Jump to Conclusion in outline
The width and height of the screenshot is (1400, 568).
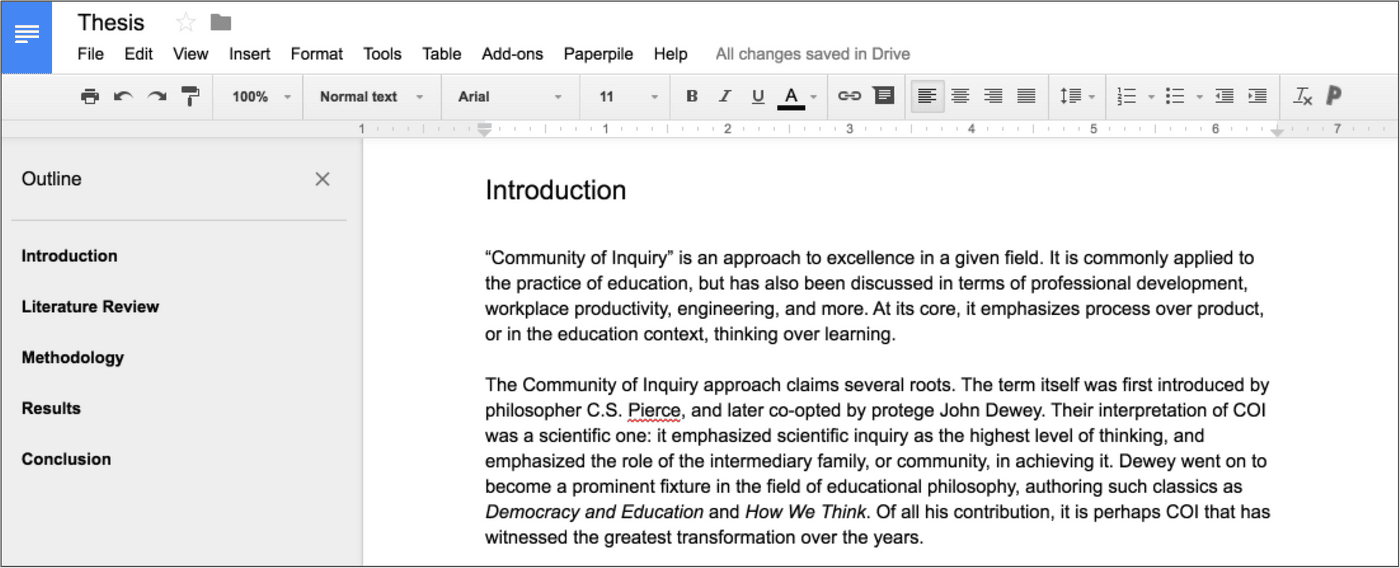(x=66, y=459)
